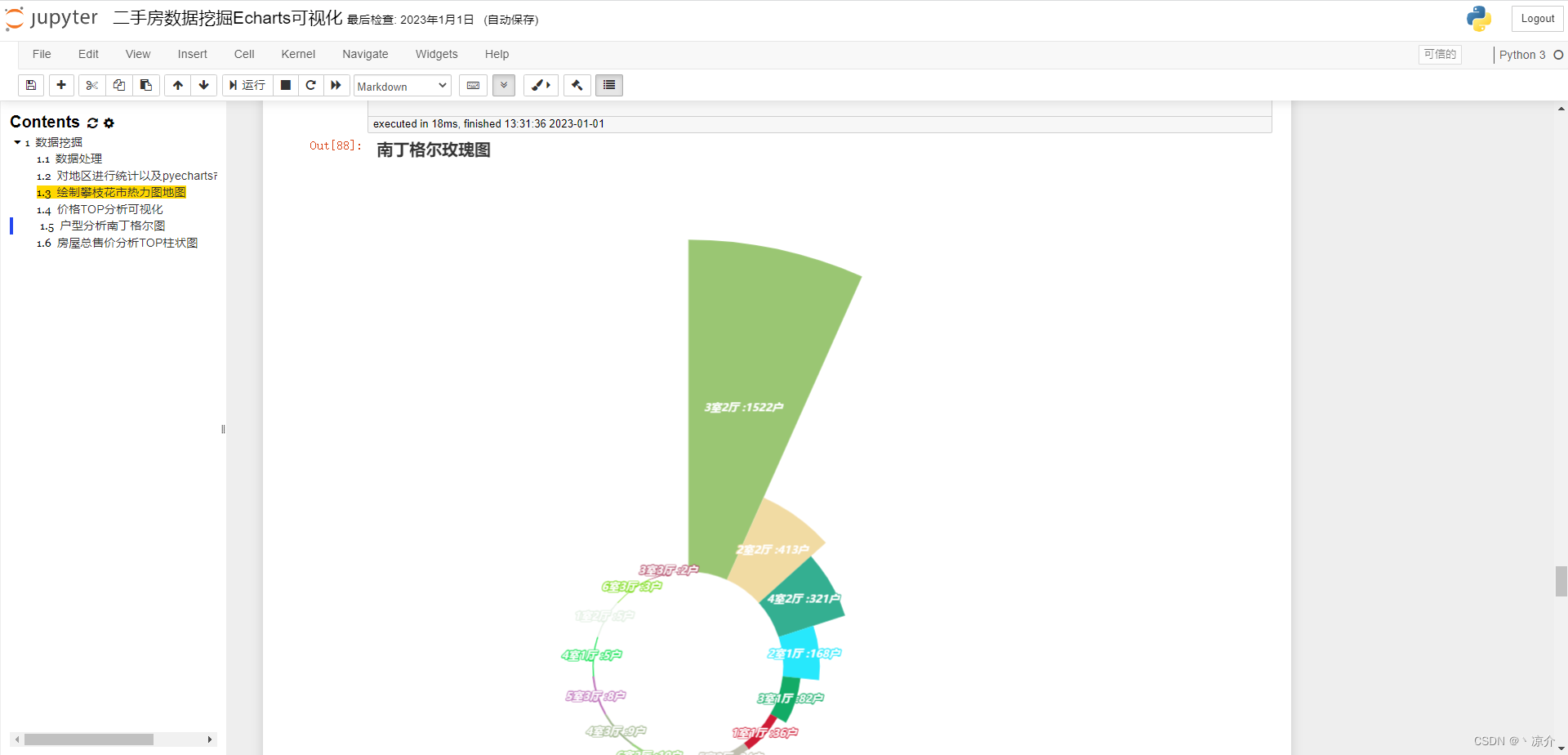Image resolution: width=1568 pixels, height=755 pixels.
Task: Click the Jupyter logo
Action: [x=51, y=18]
